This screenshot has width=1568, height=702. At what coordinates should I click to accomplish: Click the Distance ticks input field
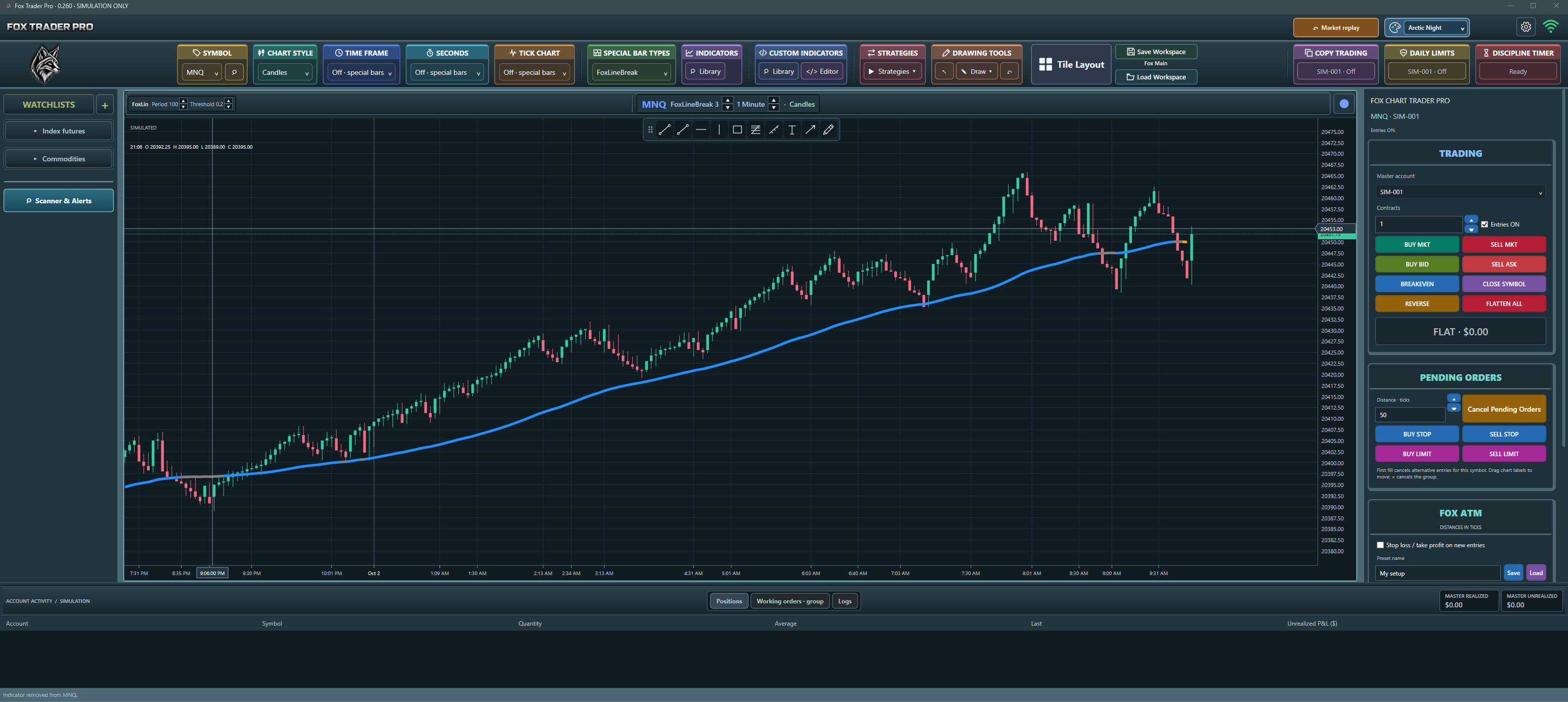(1410, 415)
